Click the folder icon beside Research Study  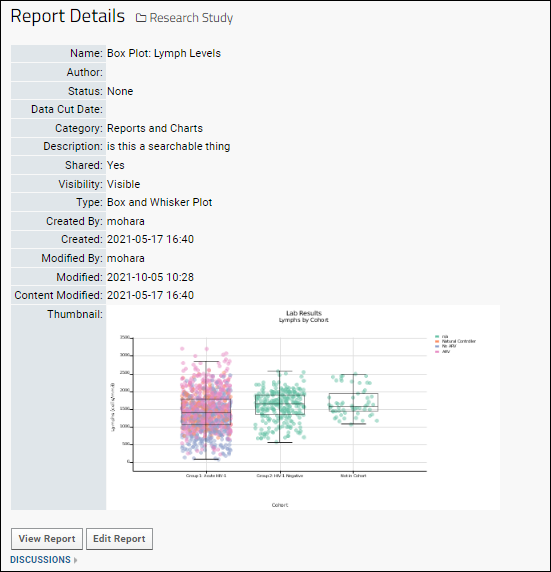(141, 18)
